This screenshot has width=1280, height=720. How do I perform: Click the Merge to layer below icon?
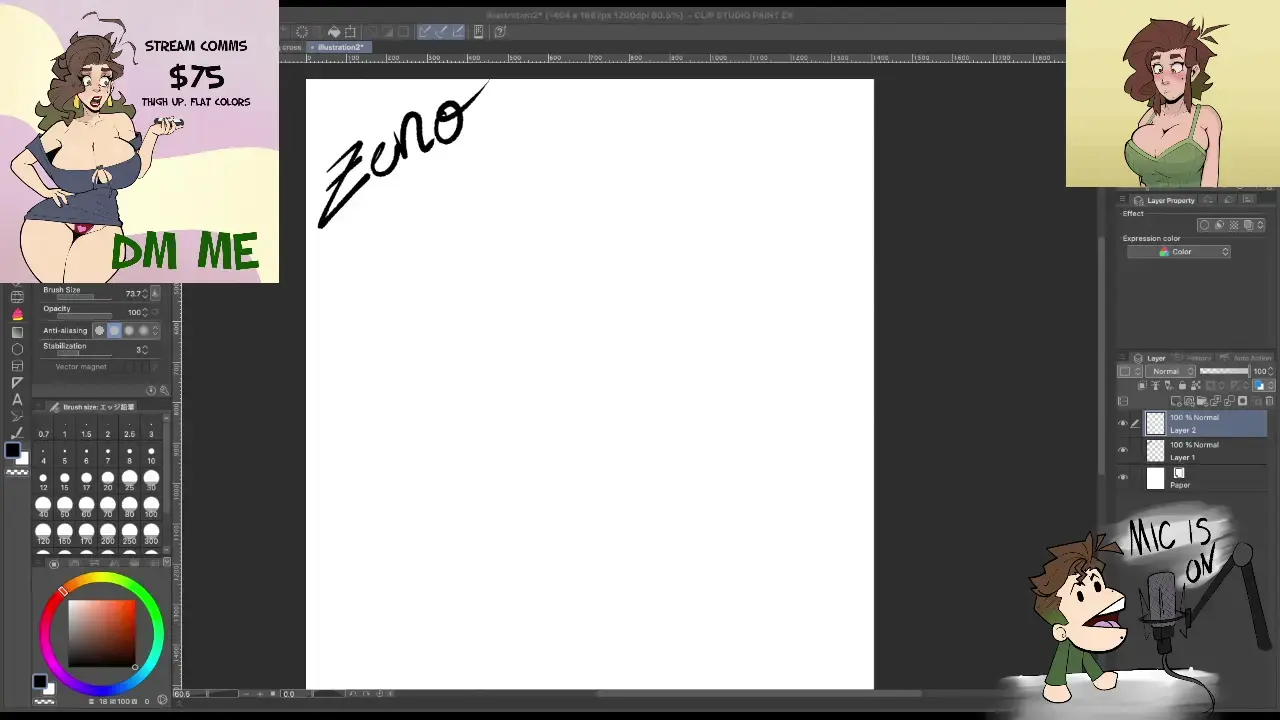[1229, 402]
